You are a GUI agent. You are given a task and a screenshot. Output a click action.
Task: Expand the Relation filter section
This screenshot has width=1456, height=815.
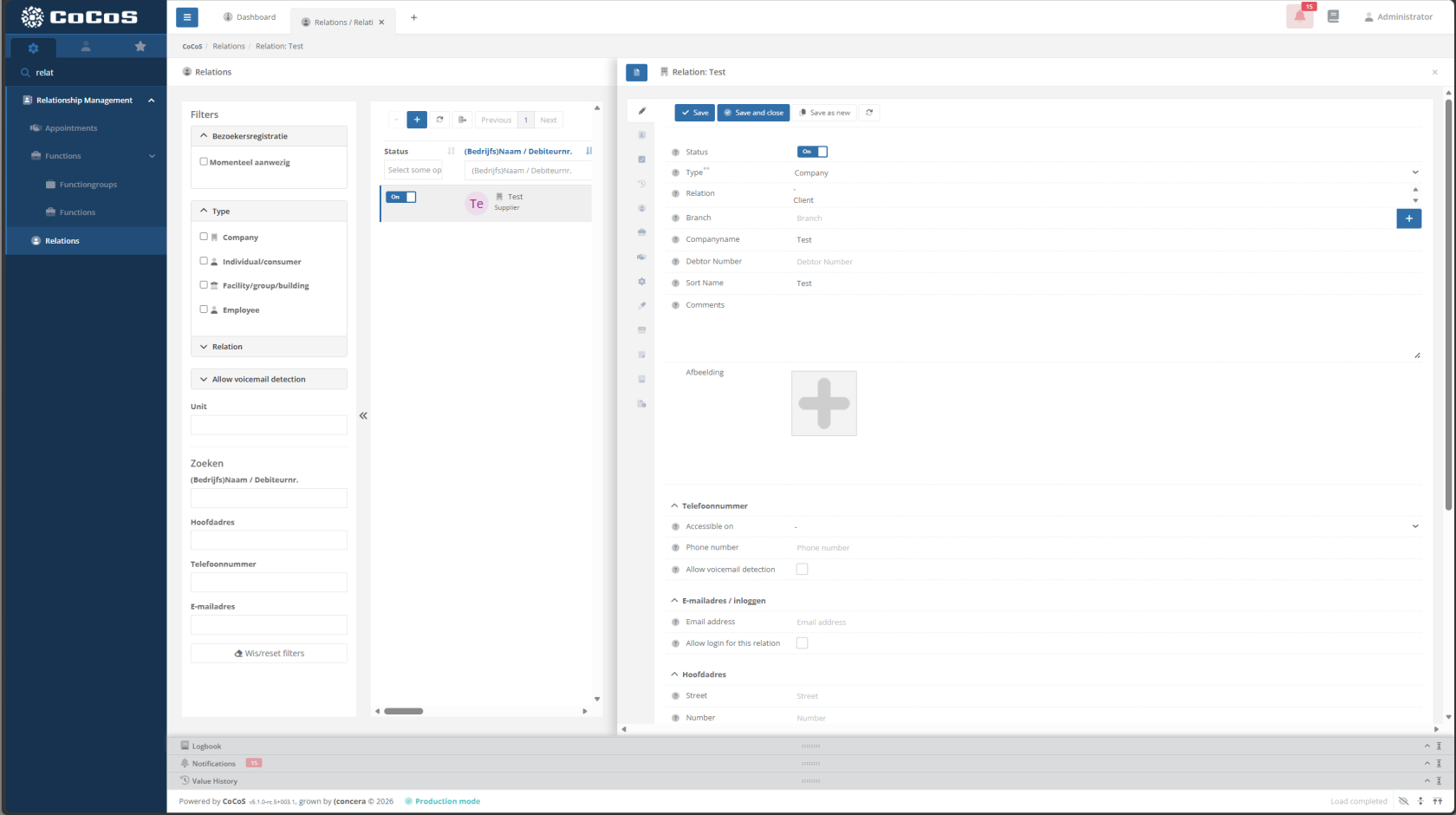[x=269, y=347]
